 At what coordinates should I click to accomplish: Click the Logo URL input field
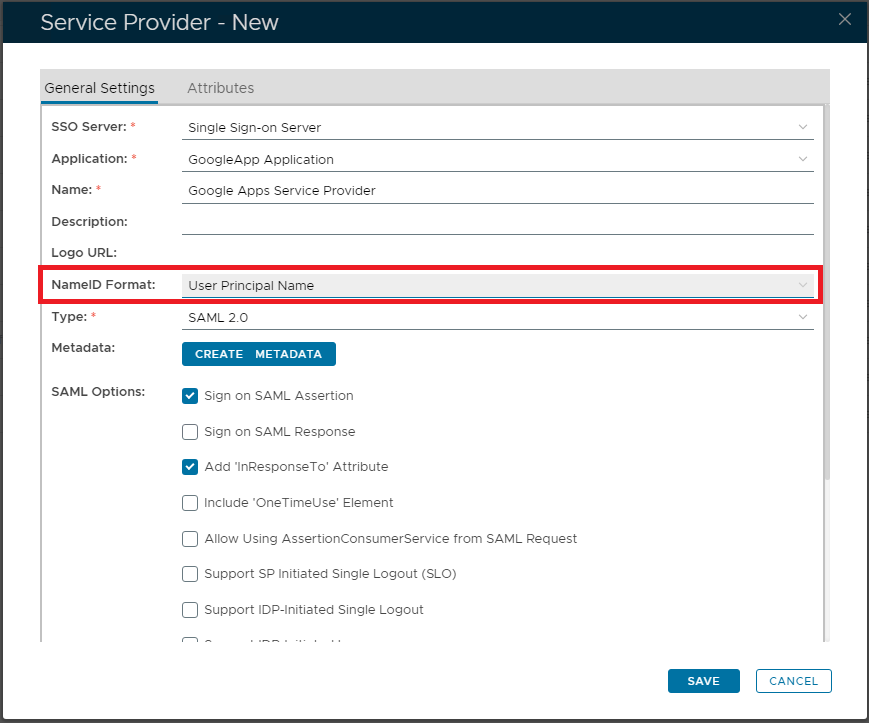(x=497, y=253)
